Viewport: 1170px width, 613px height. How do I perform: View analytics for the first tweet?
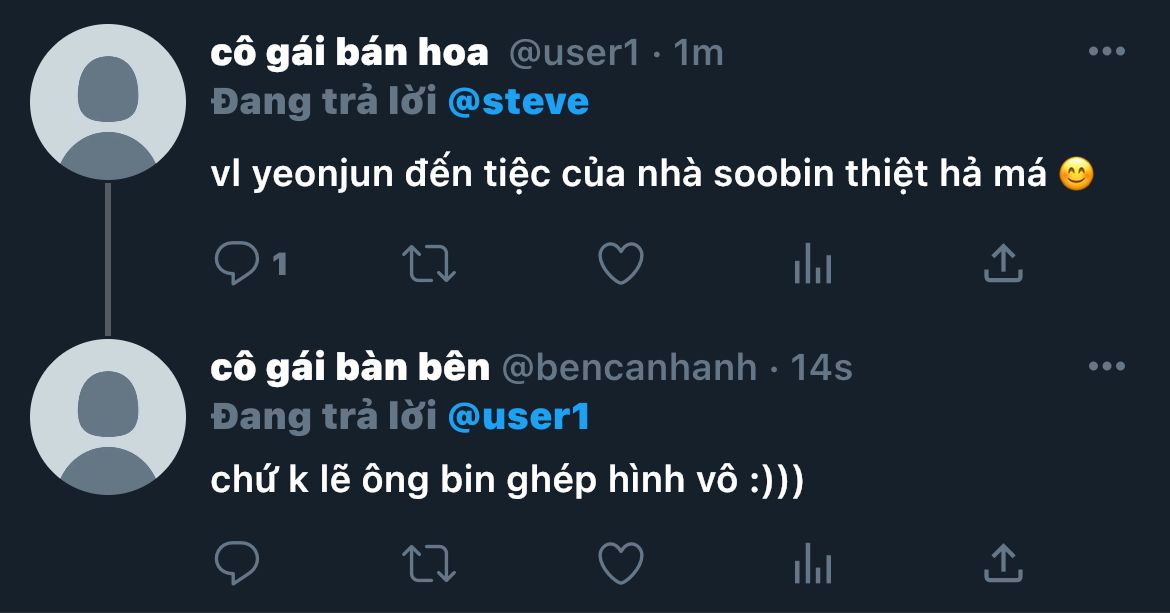click(812, 265)
